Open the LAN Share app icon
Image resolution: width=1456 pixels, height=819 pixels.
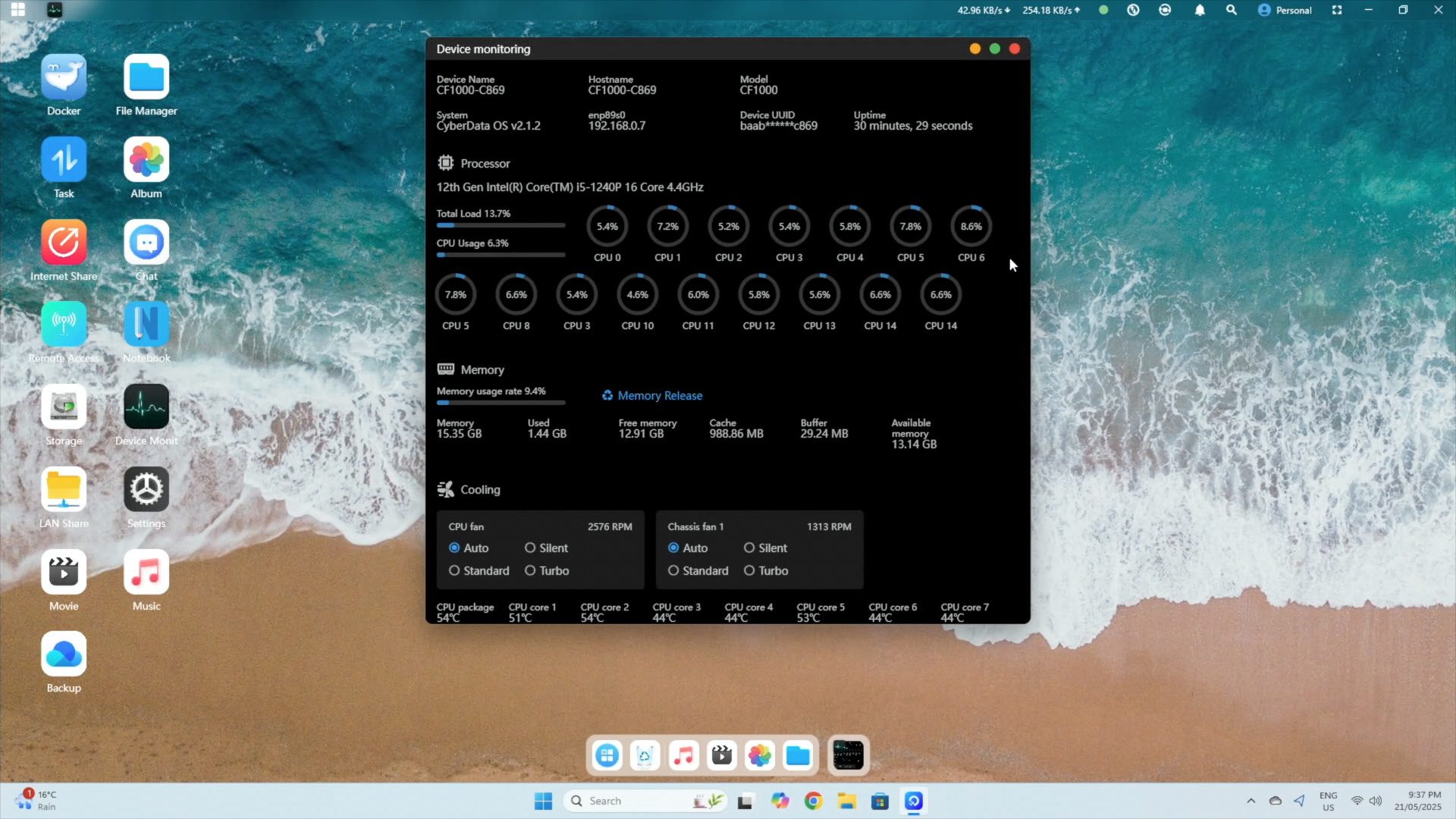point(64,490)
